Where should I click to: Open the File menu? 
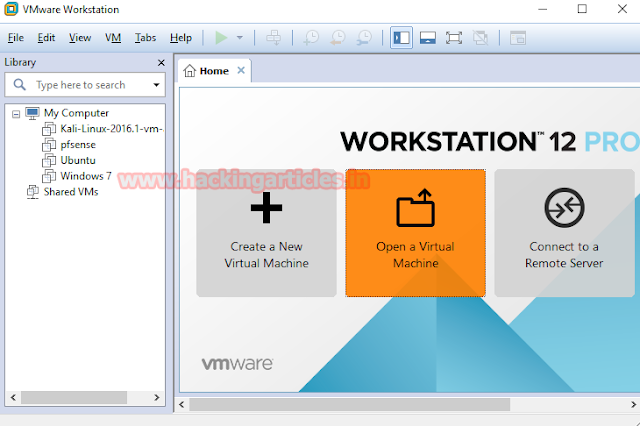click(16, 38)
